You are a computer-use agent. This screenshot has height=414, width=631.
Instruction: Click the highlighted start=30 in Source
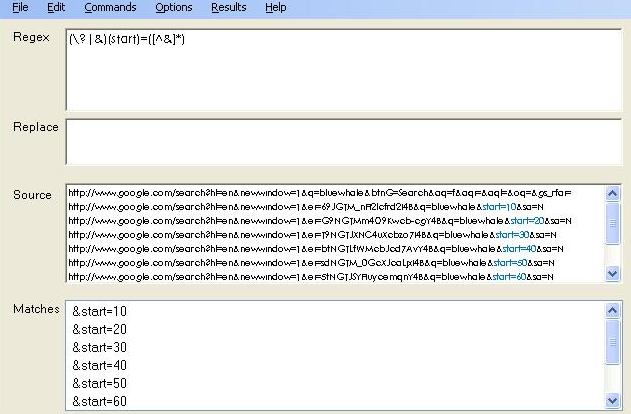tap(512, 235)
